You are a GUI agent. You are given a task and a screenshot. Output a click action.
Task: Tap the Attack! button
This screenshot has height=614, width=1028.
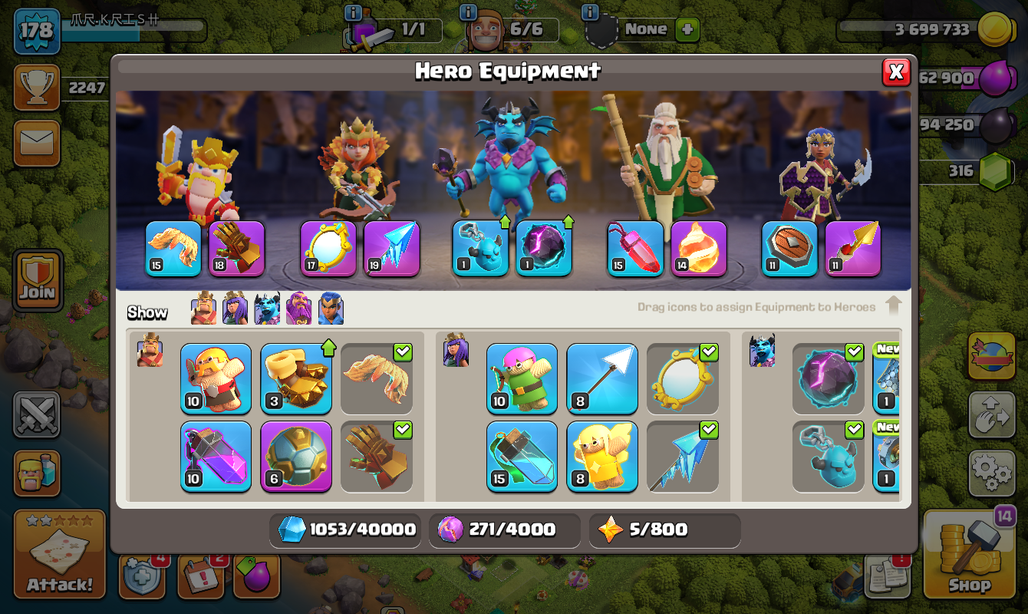60,554
